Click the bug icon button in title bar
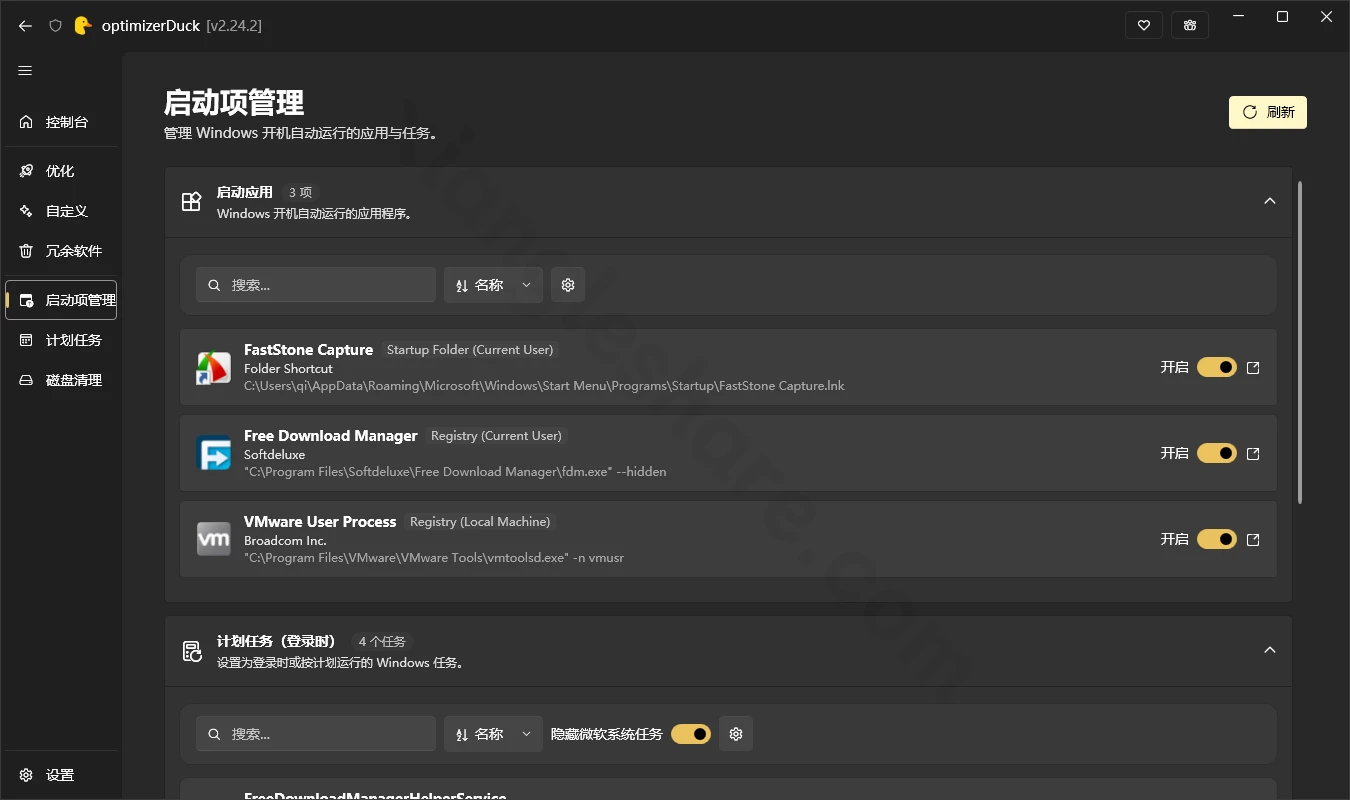The width and height of the screenshot is (1350, 800). (x=1190, y=26)
